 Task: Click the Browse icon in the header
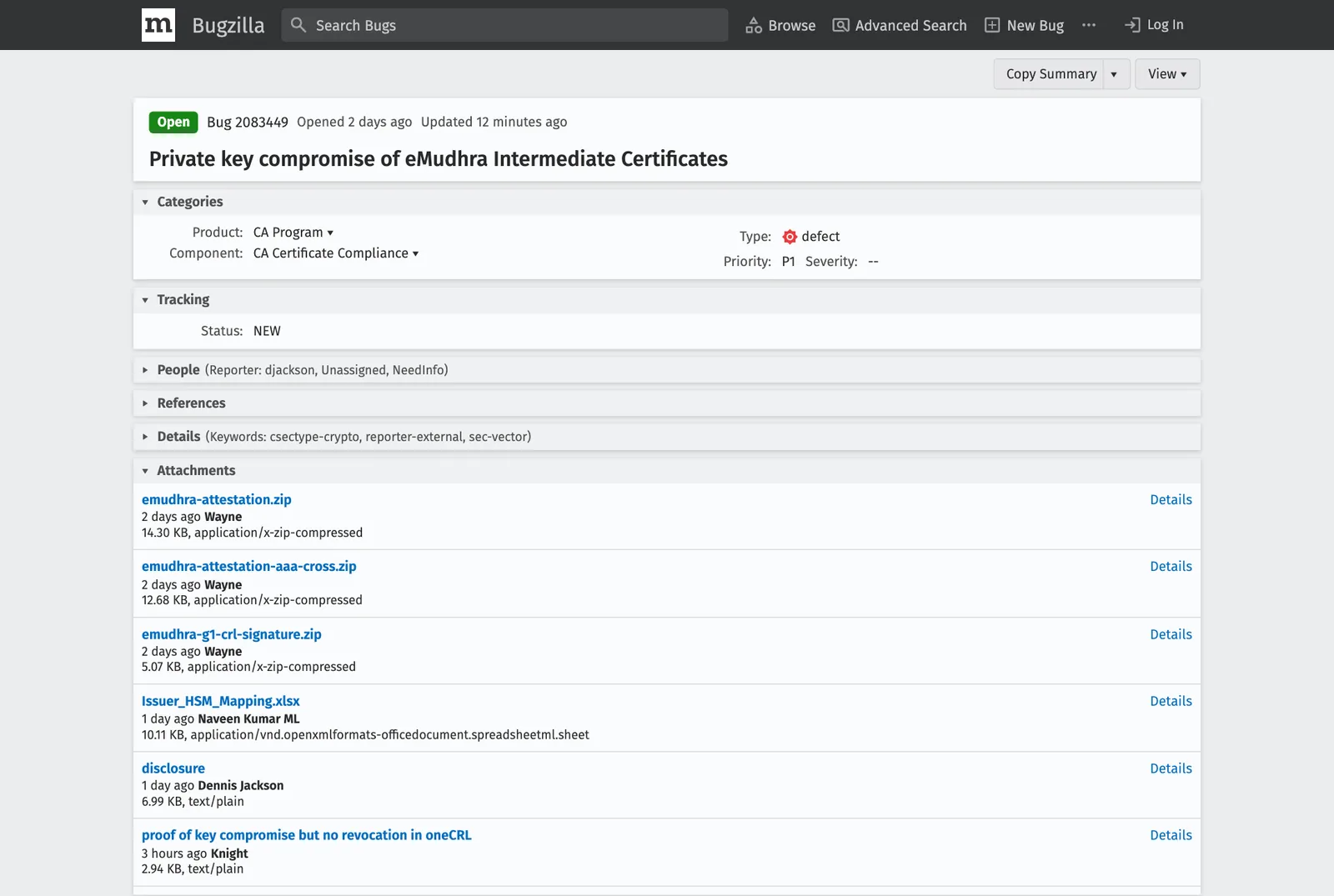coord(754,25)
